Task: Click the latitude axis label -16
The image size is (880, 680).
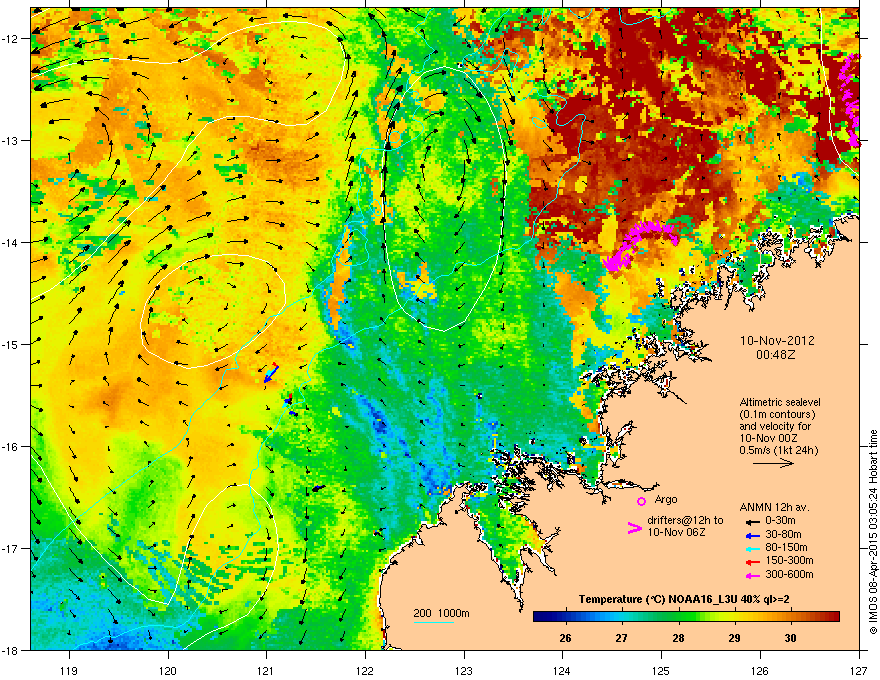Action: click(x=11, y=447)
